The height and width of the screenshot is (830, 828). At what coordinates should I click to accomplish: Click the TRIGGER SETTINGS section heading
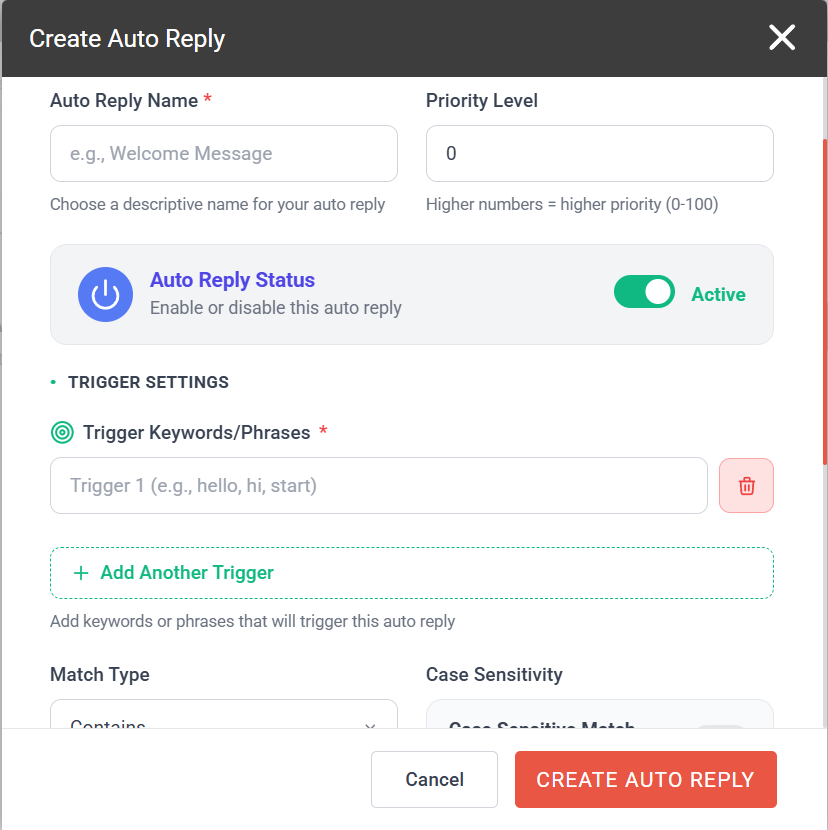[x=148, y=382]
